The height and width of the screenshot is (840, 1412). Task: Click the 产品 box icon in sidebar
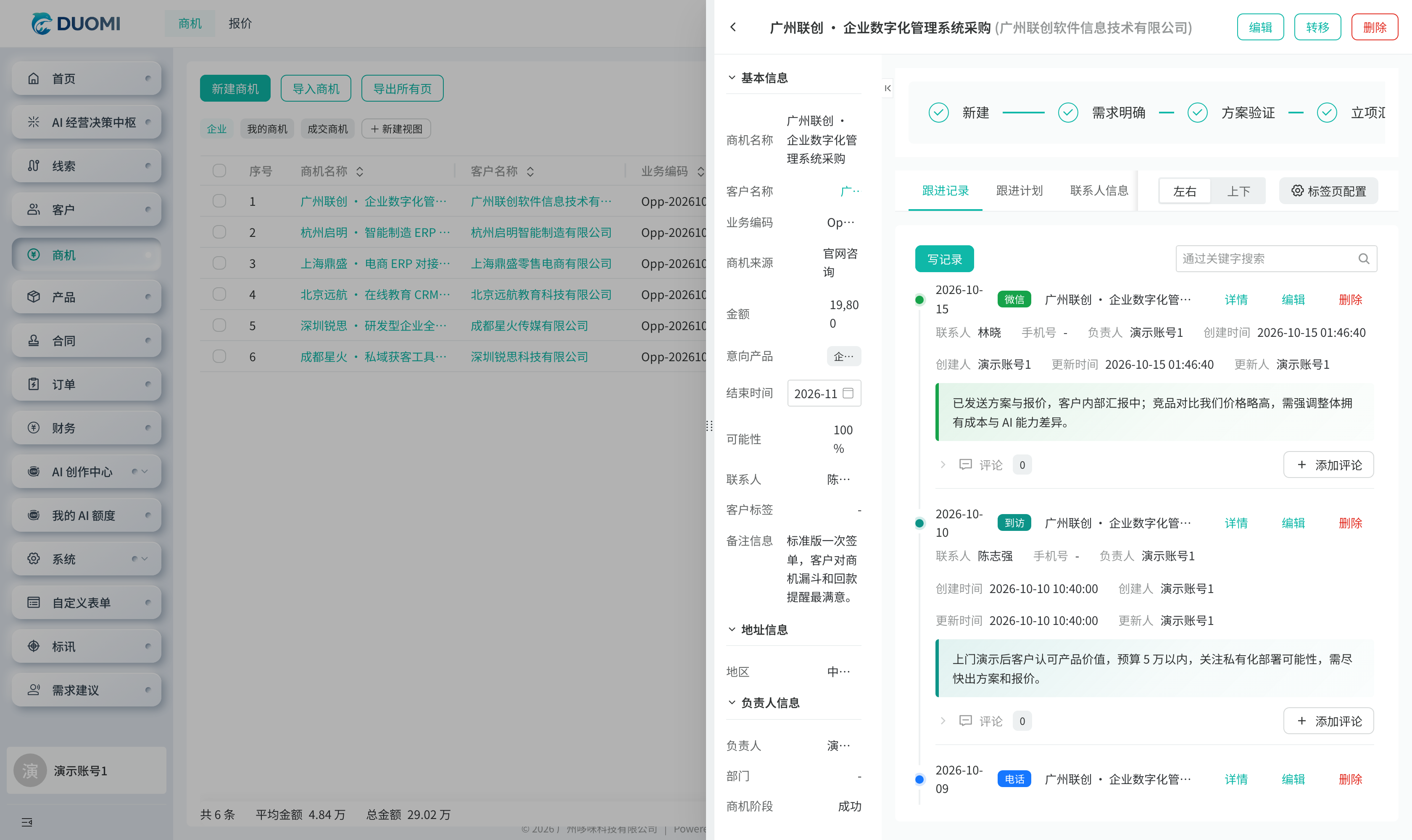(34, 297)
